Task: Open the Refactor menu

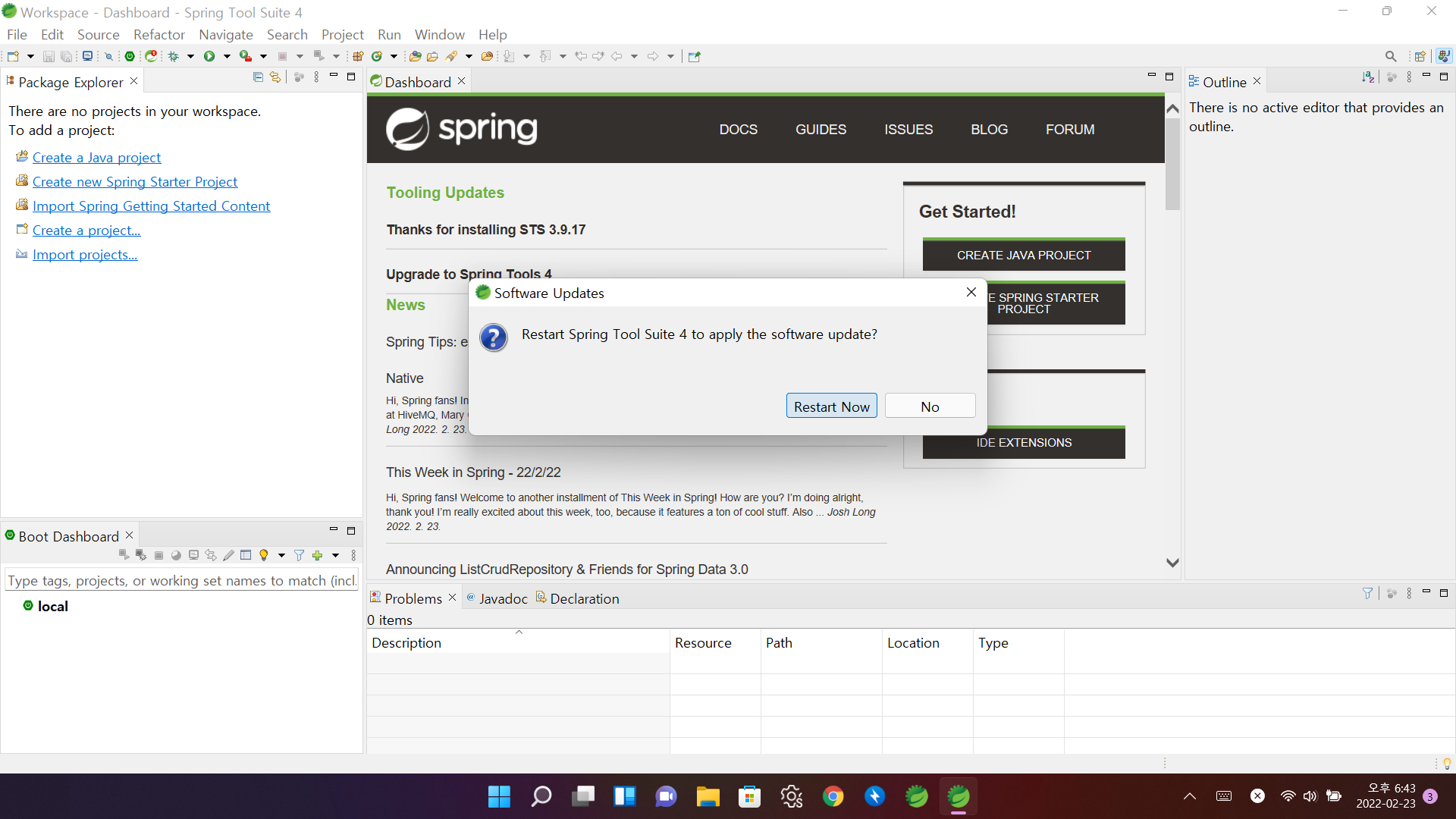Action: pyautogui.click(x=158, y=35)
